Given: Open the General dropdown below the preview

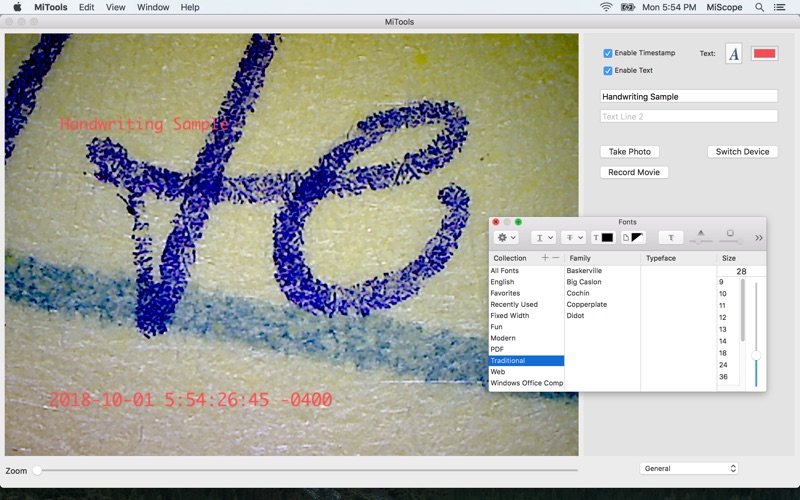Looking at the screenshot, I should [688, 468].
